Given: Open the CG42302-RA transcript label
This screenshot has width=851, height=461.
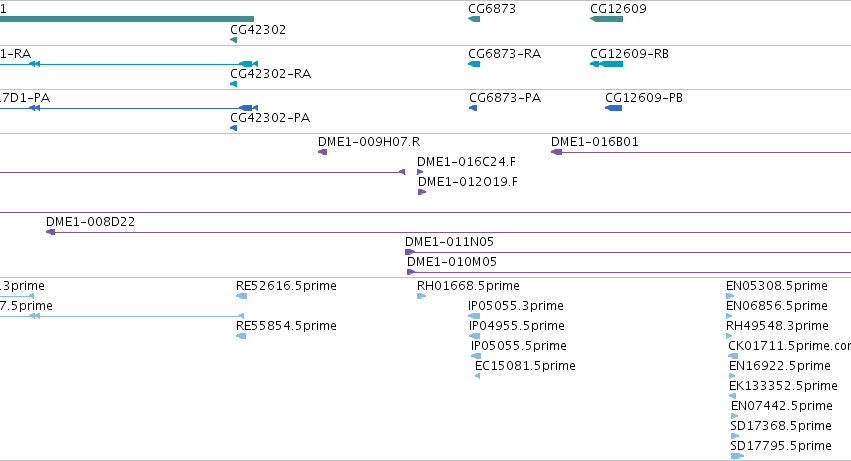Looking at the screenshot, I should click(x=270, y=74).
